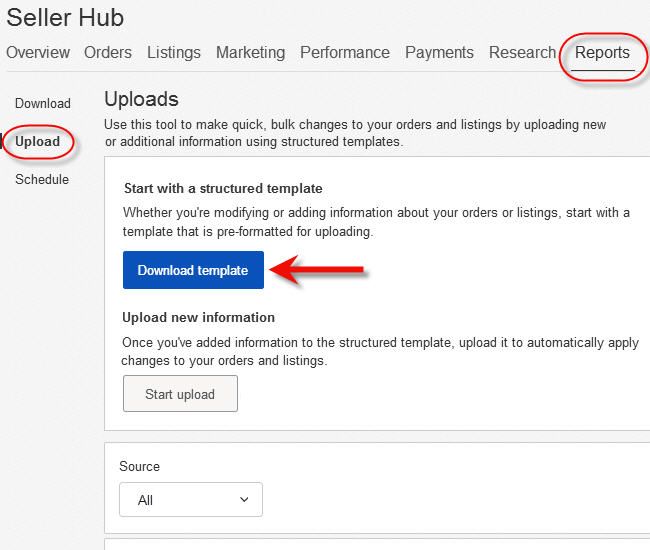This screenshot has width=650, height=550.
Task: Select the Marketing tab
Action: pyautogui.click(x=250, y=53)
